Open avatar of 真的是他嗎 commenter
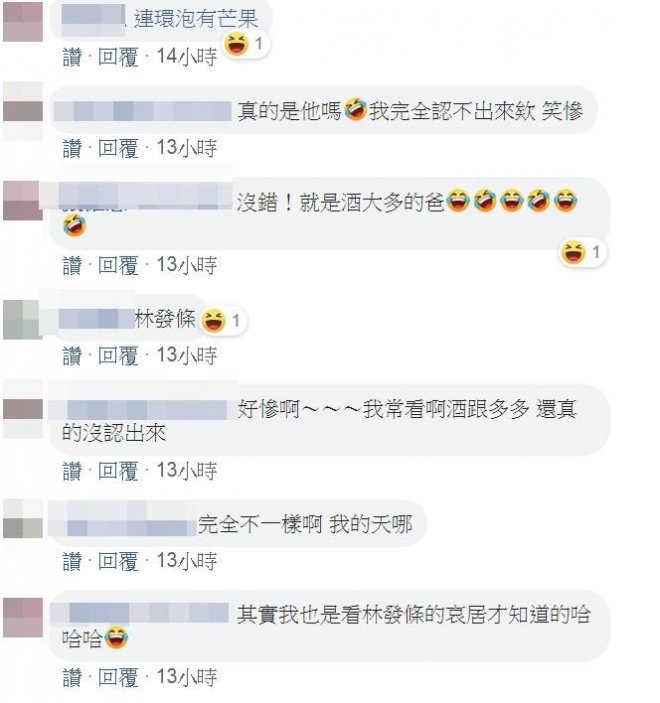This screenshot has width=660, height=703. click(23, 111)
